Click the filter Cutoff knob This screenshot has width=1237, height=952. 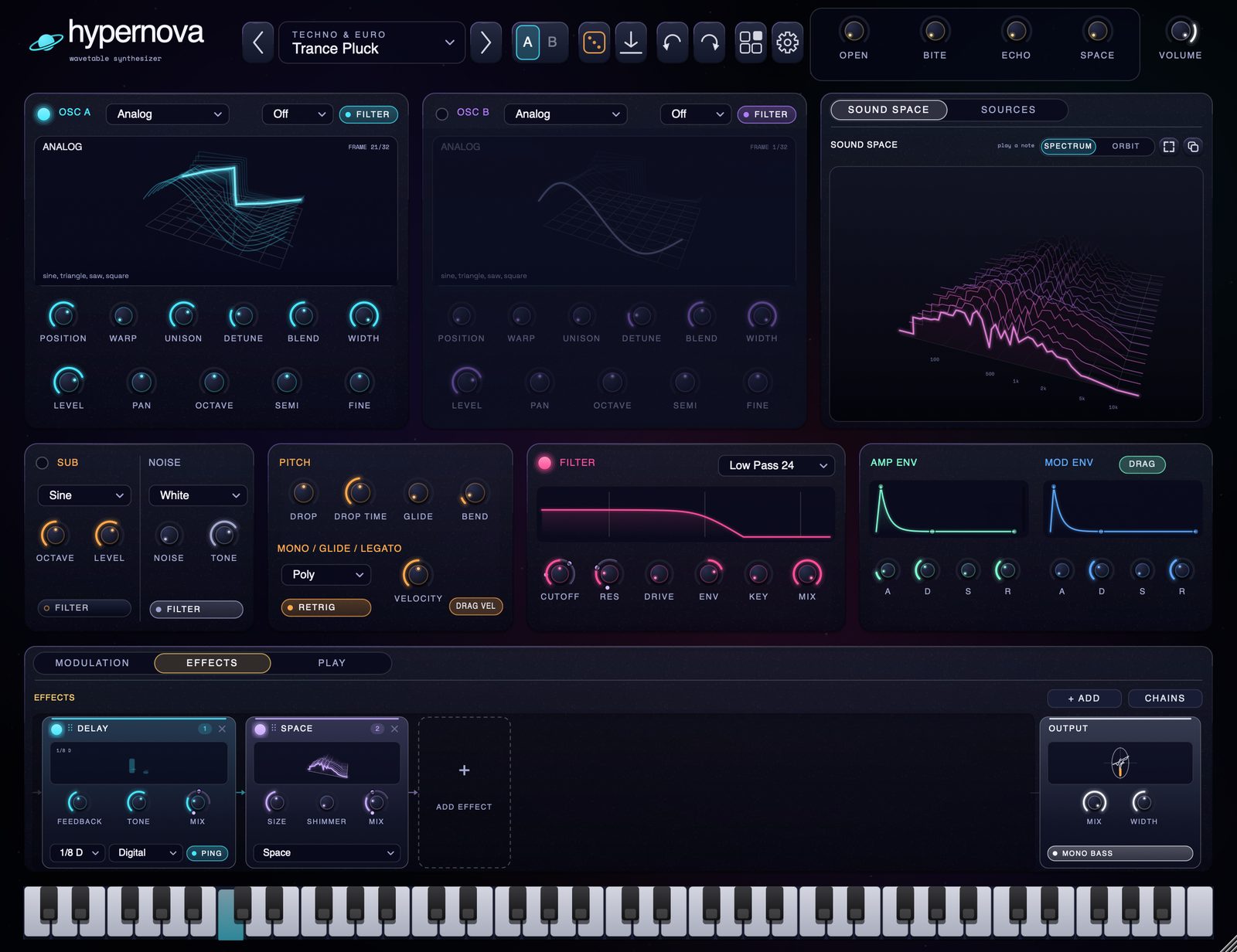559,573
